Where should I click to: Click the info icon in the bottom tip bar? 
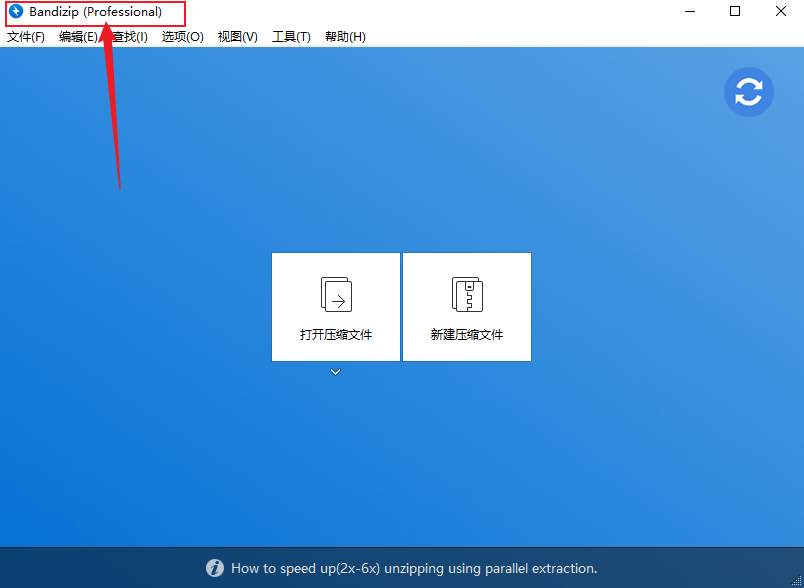215,568
